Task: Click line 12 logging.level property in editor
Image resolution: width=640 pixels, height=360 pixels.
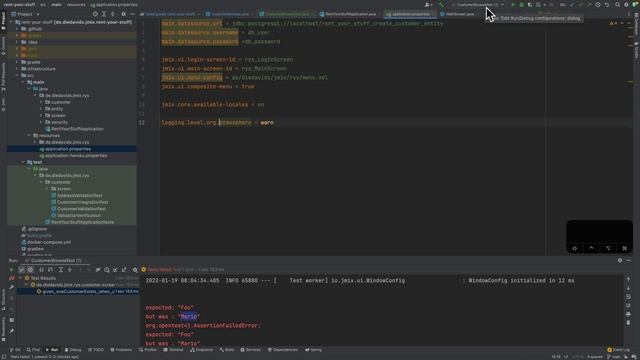Action: (217, 122)
